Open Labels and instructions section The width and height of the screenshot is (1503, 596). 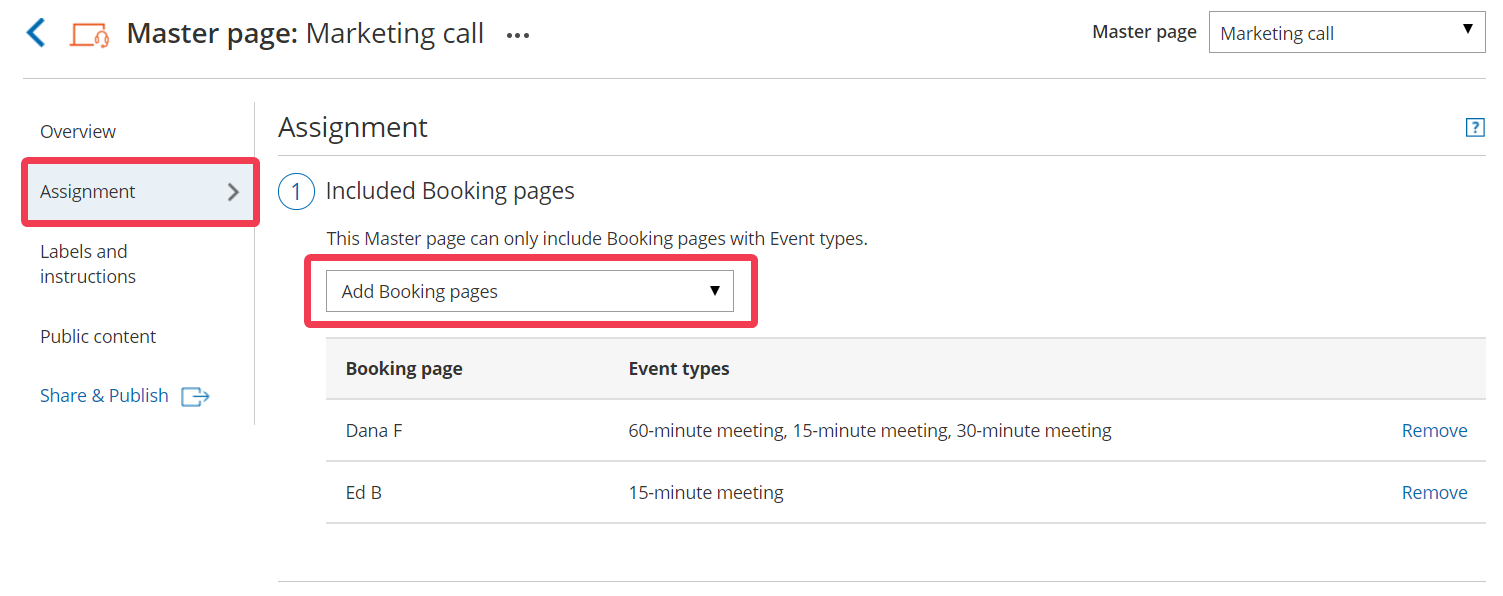87,264
